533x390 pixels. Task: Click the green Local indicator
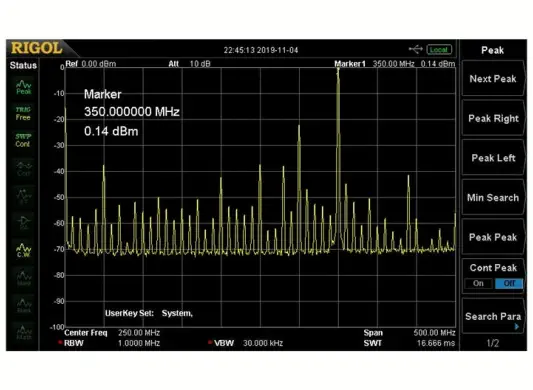439,50
